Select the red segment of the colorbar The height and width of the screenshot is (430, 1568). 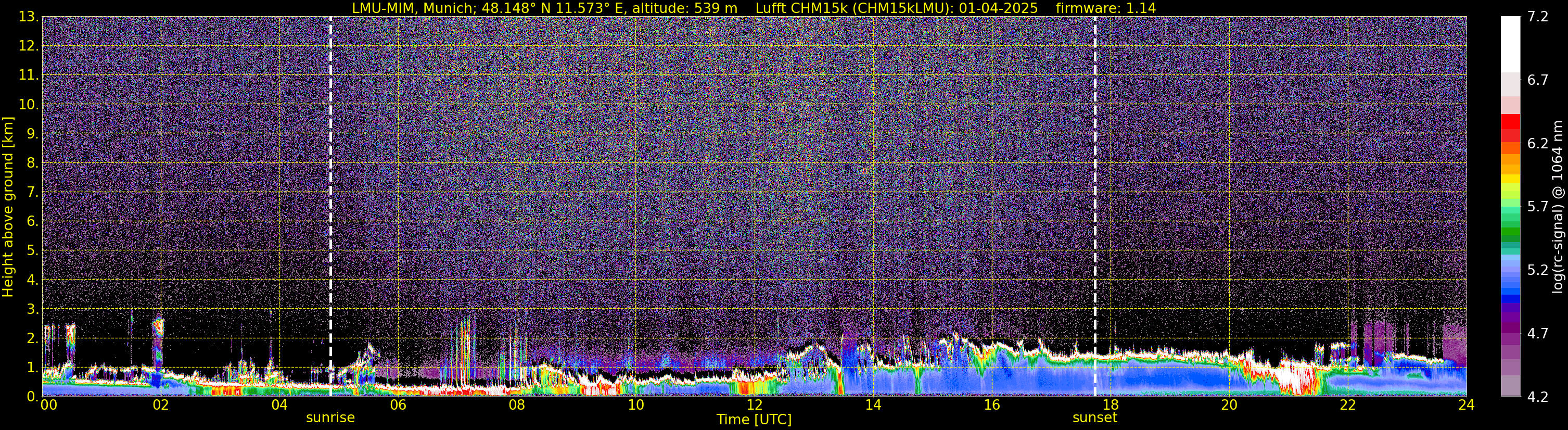click(1510, 122)
